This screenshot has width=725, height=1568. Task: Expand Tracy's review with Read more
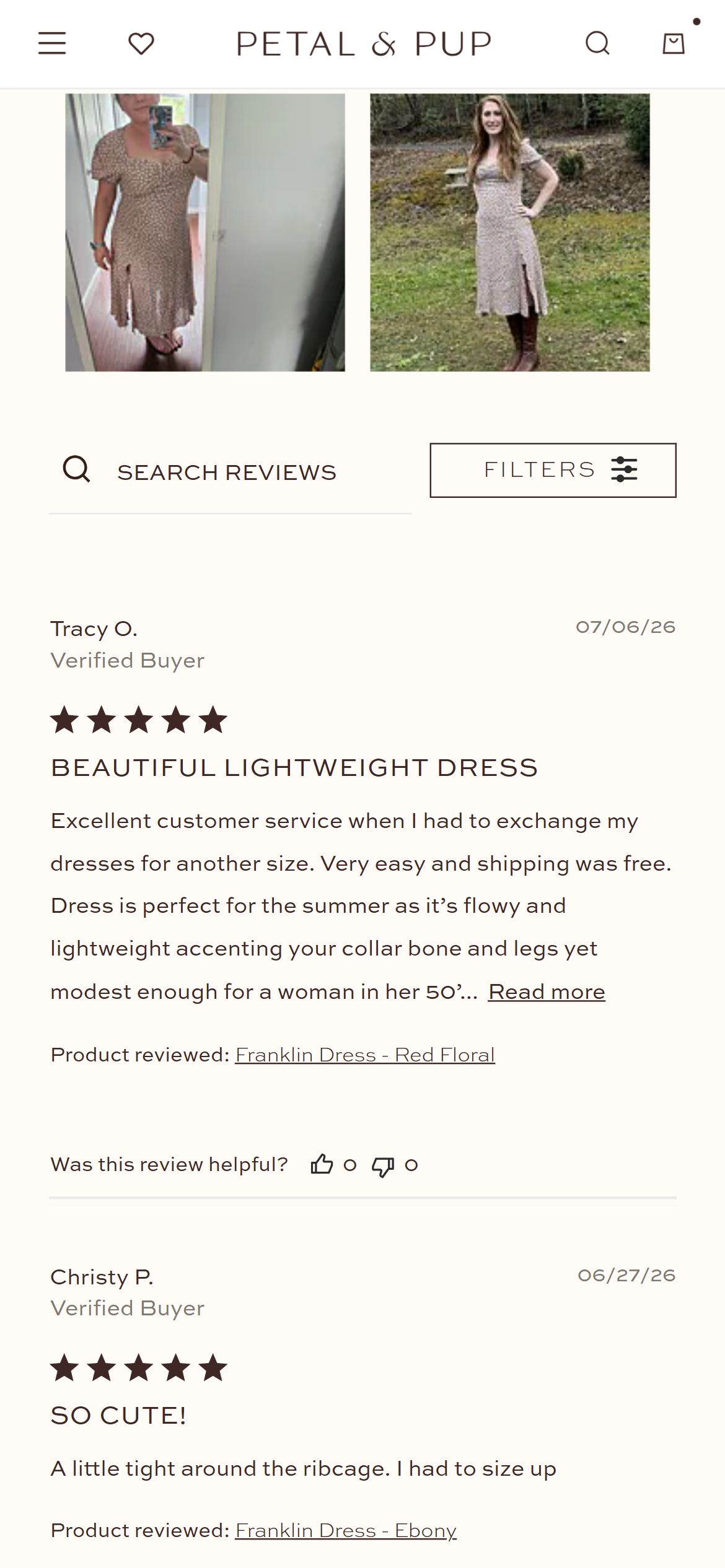pos(547,991)
